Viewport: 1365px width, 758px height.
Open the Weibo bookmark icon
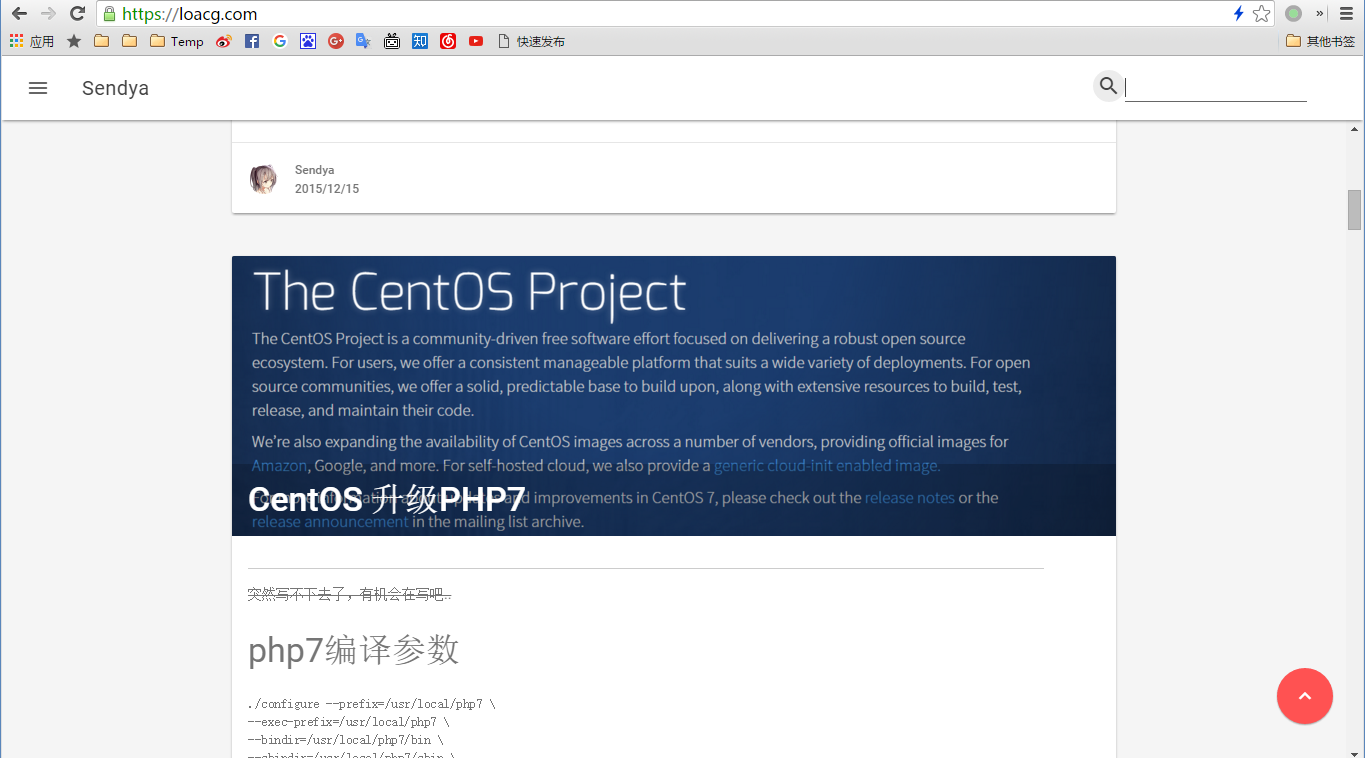[x=223, y=41]
